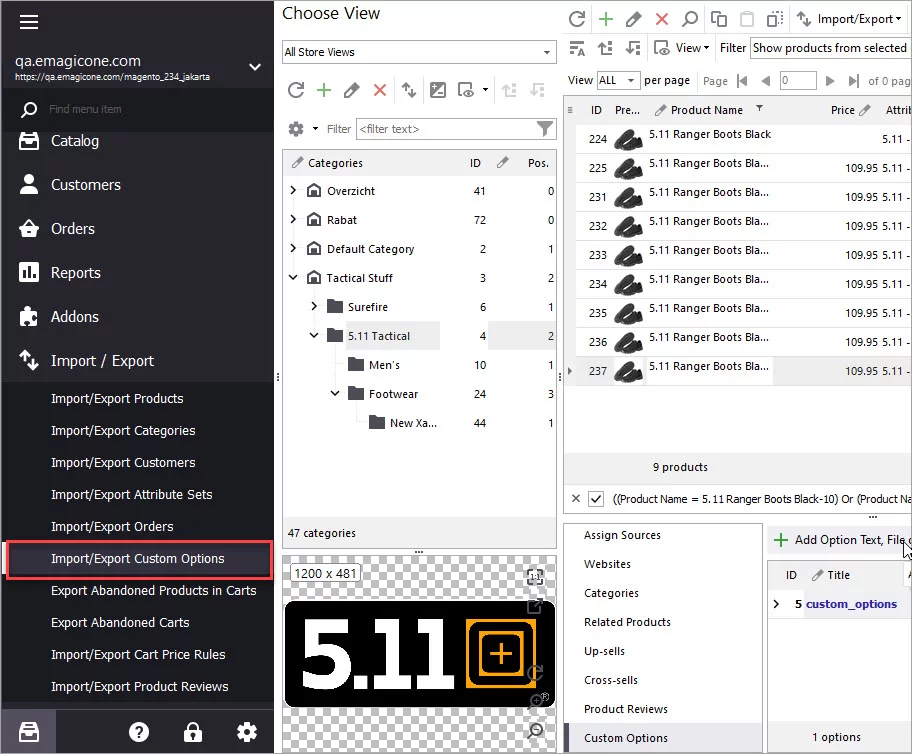Collapse the Import / Export section

pyautogui.click(x=102, y=361)
